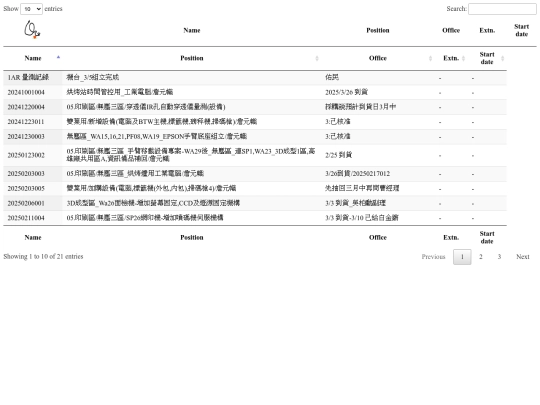The height and width of the screenshot is (405, 540).
Task: Select cell 20250206001
Action: click(x=33, y=203)
